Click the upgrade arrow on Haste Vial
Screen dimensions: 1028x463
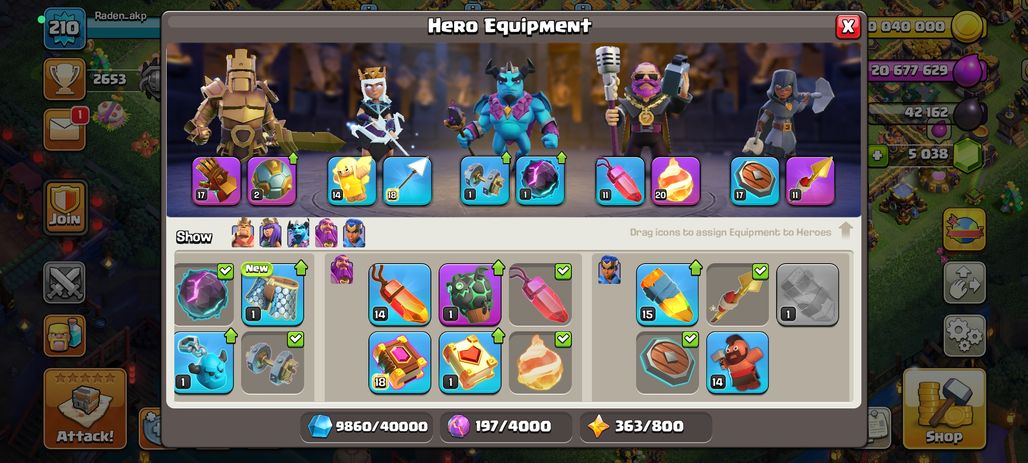pos(696,268)
